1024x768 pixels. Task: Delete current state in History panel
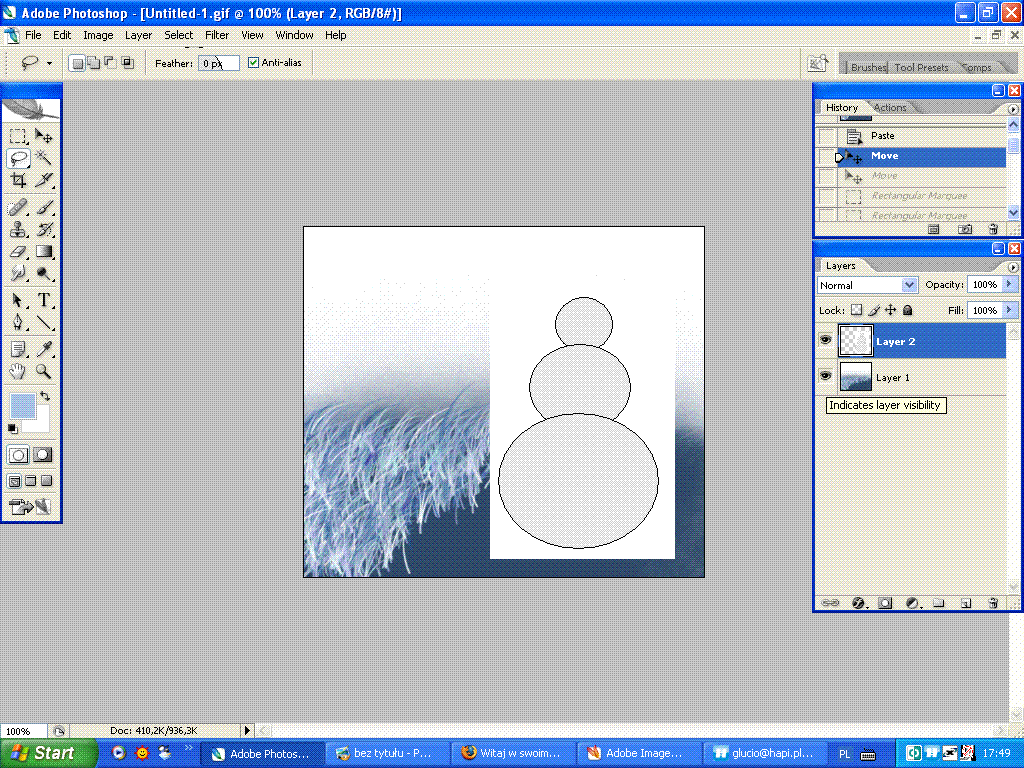tap(993, 229)
